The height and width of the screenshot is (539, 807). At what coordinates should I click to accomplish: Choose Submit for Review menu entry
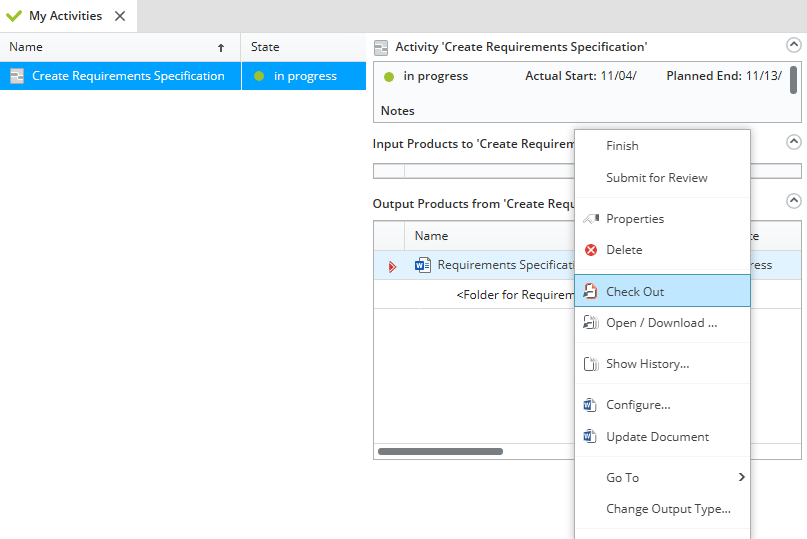pyautogui.click(x=656, y=178)
